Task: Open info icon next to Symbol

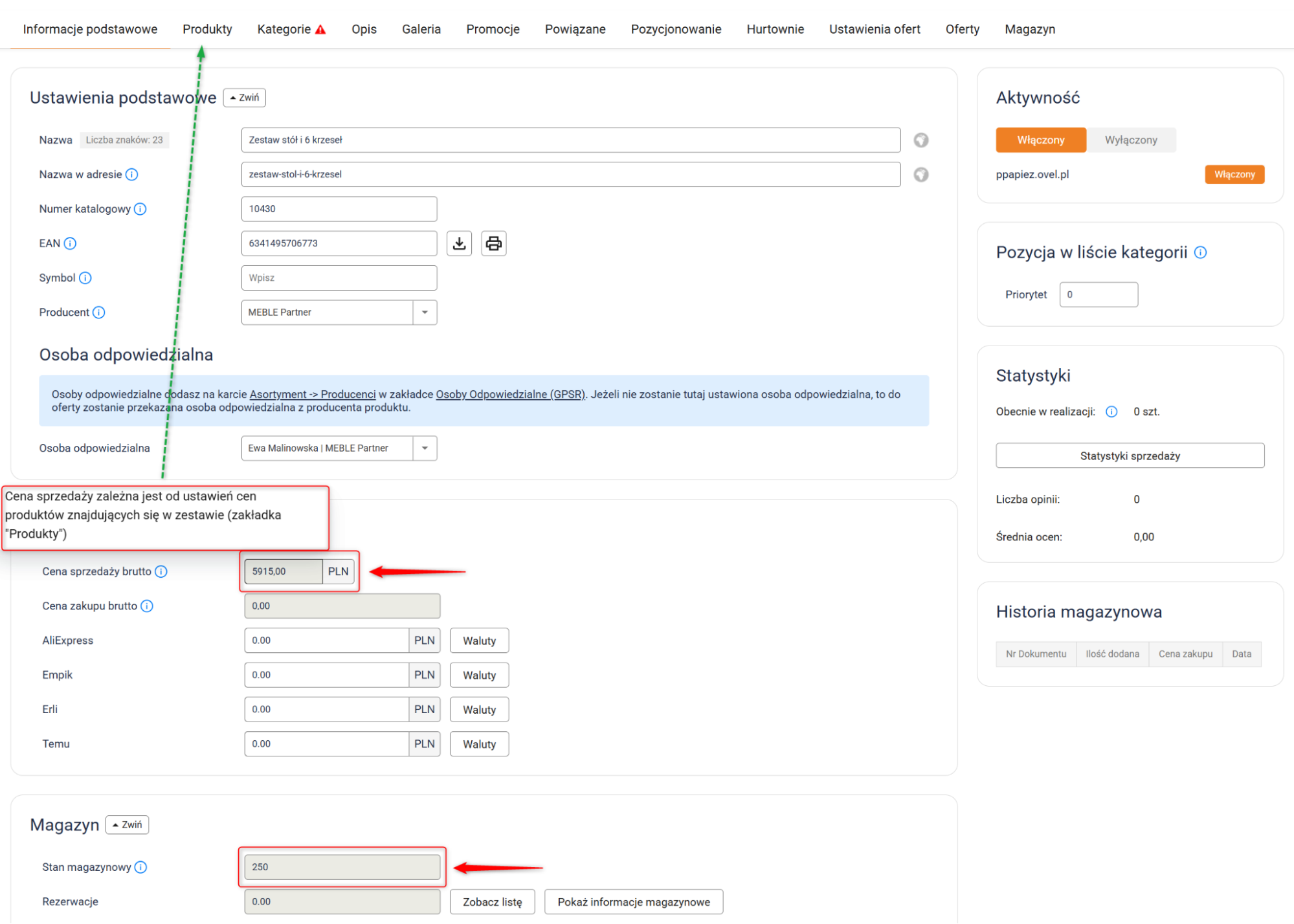Action: [85, 278]
